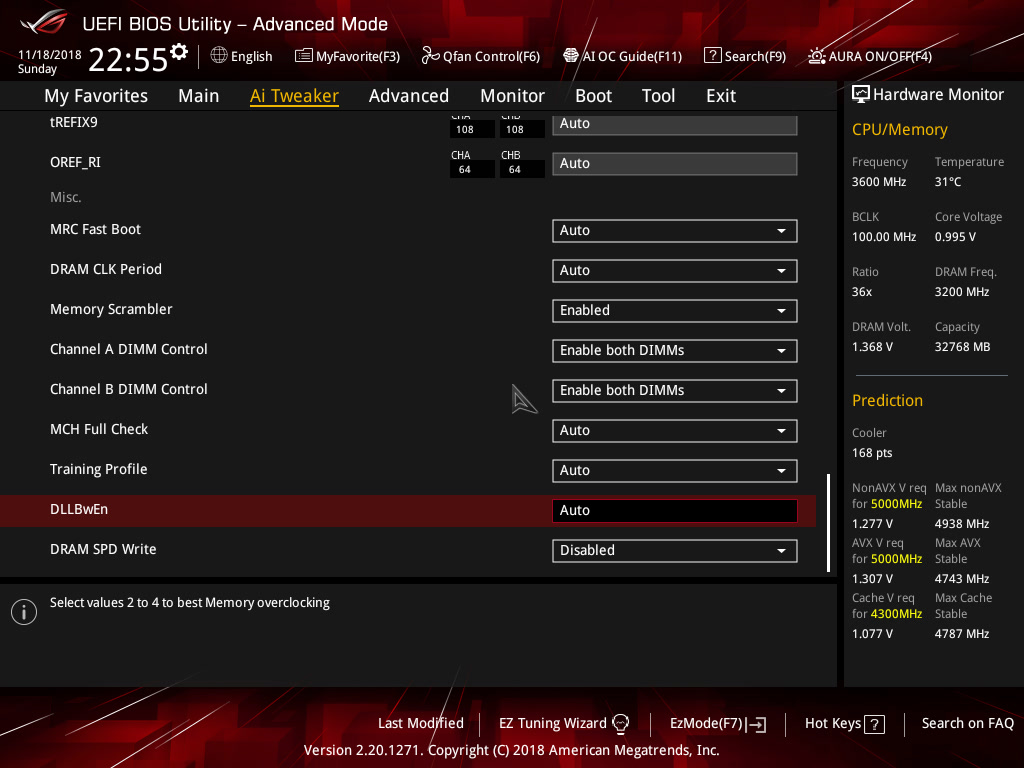Toggle AURA lighting icon
Screen dimensions: 1024x768
[x=816, y=56]
